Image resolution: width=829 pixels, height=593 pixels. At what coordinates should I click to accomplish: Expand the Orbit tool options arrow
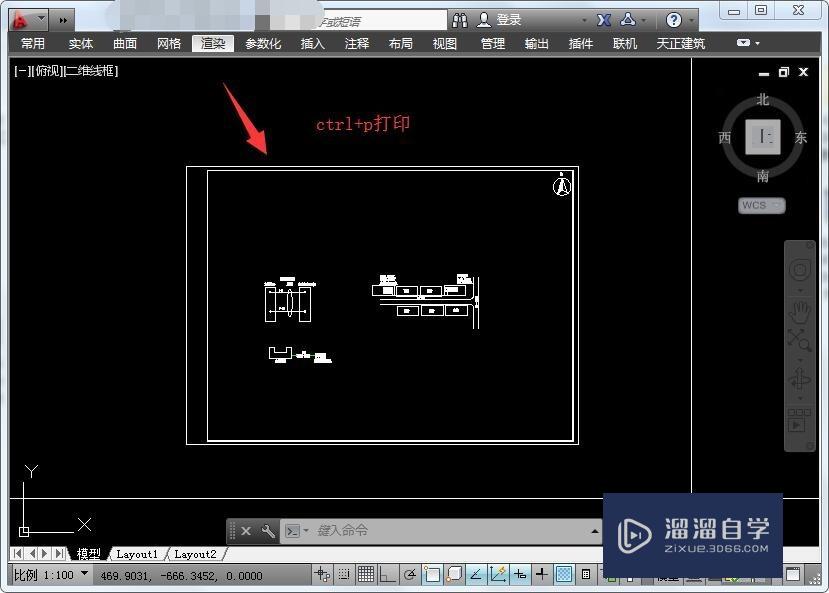799,397
